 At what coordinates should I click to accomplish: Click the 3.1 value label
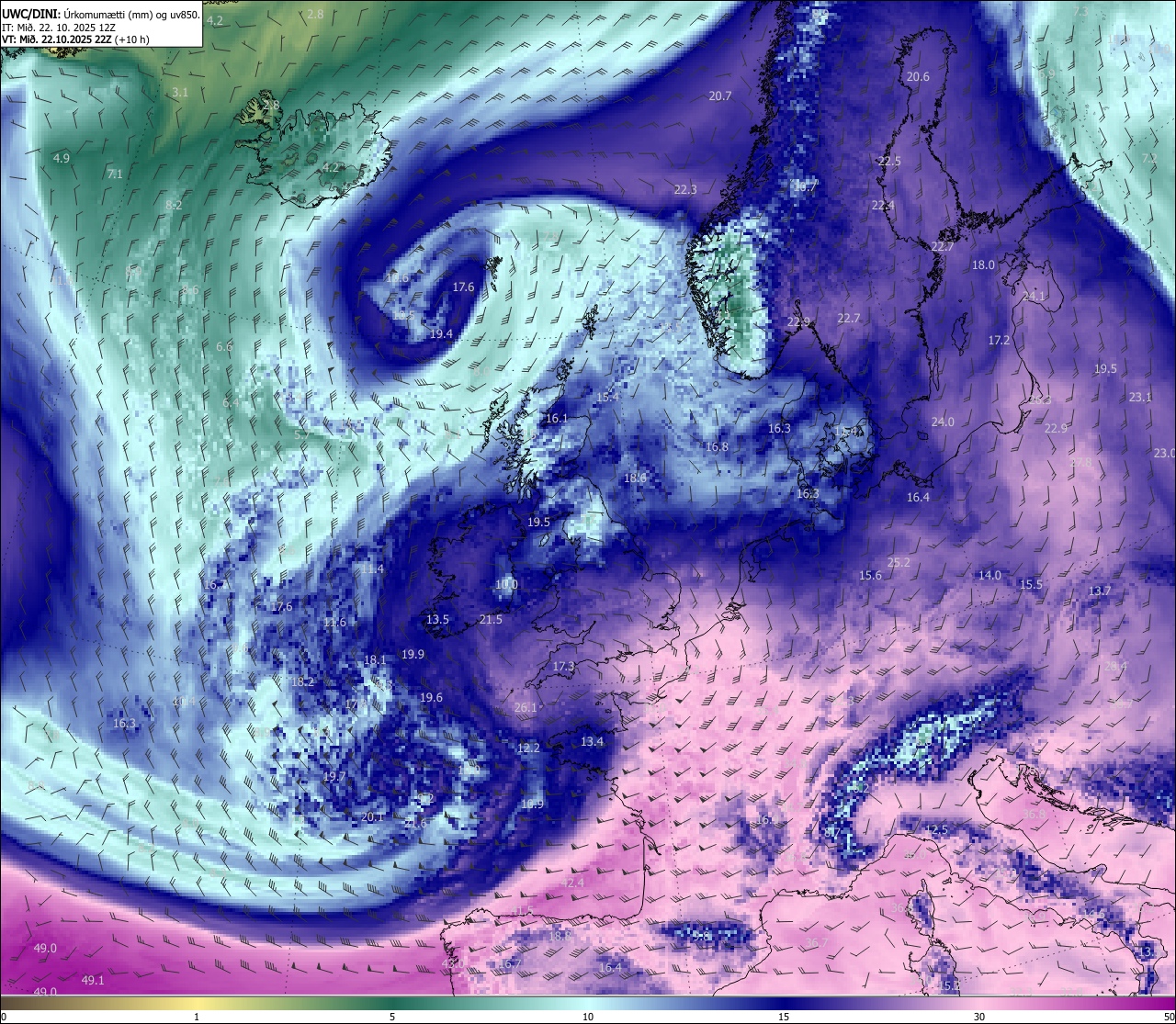point(180,93)
